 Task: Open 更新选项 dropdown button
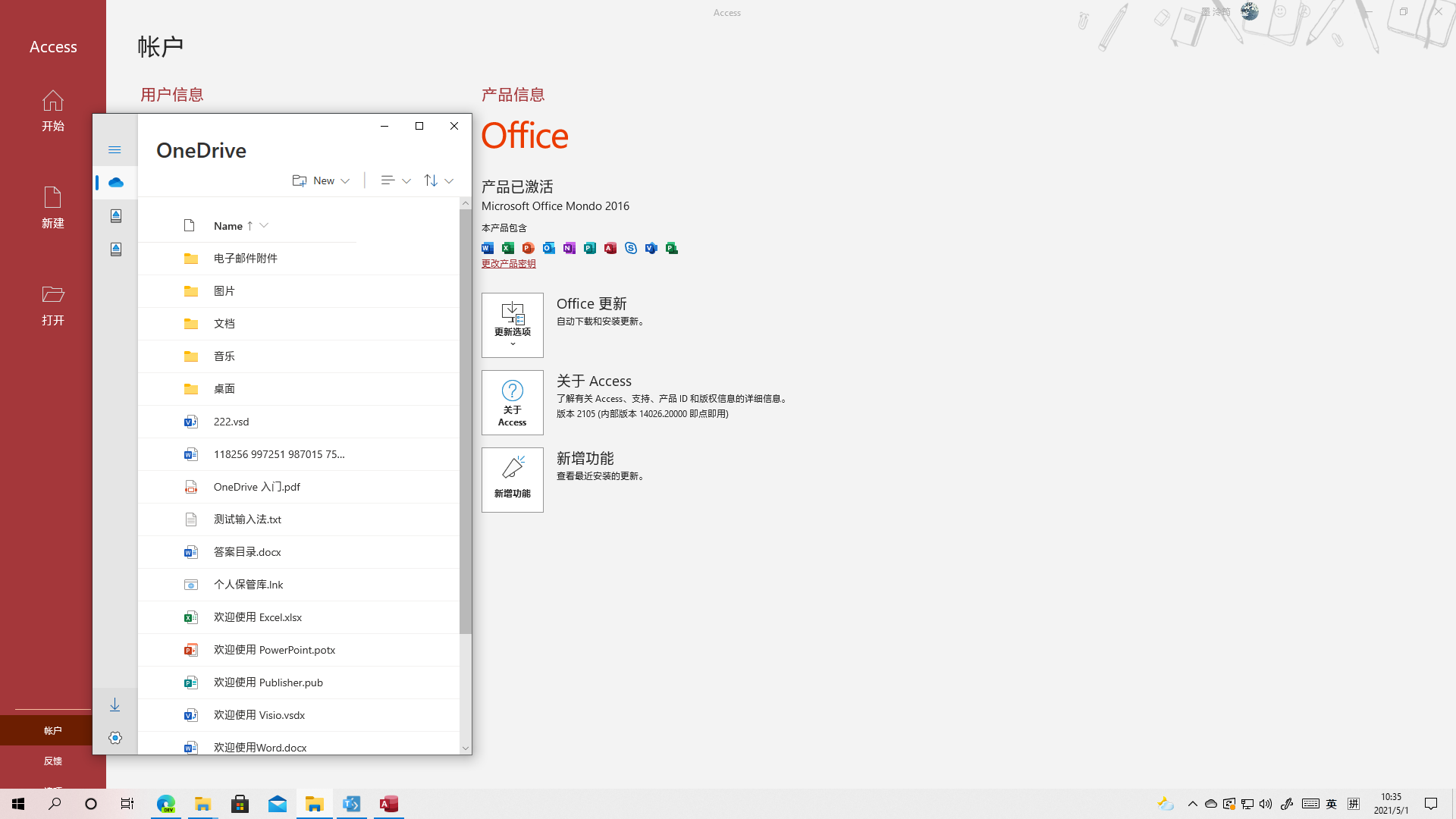point(513,325)
